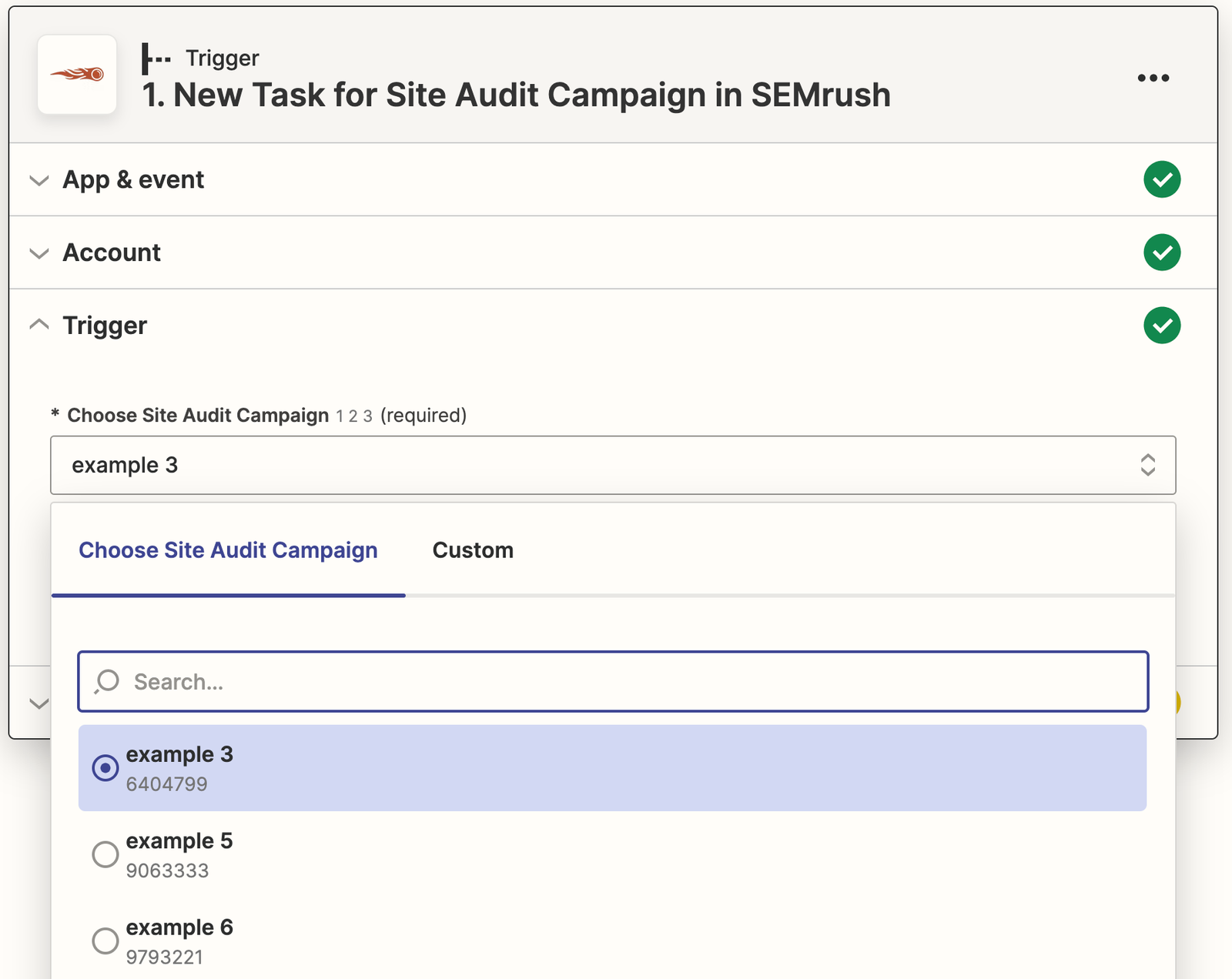Click the green checkmark next to Account
The height and width of the screenshot is (979, 1232).
[x=1162, y=252]
